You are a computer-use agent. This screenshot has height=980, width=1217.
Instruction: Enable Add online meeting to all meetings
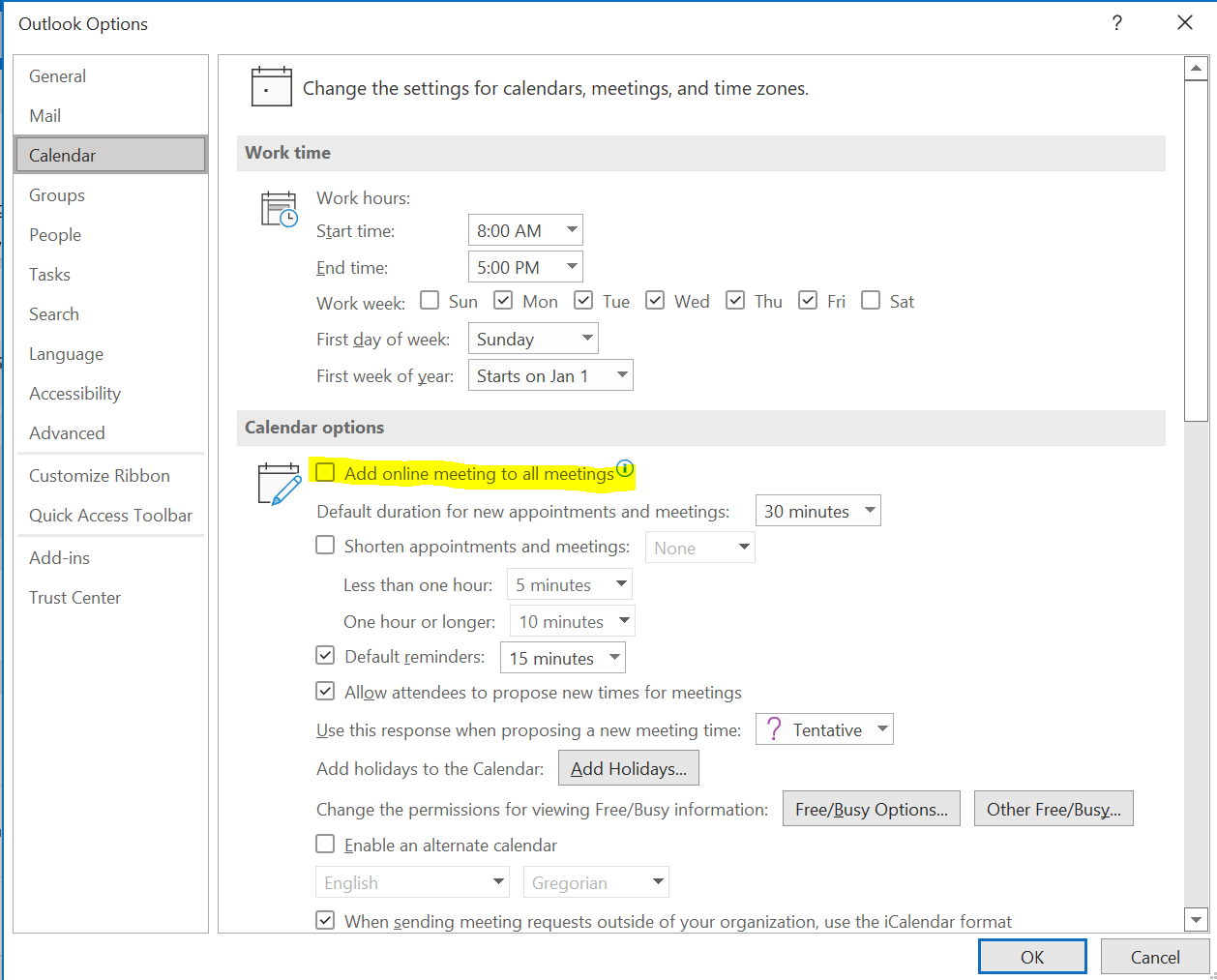[x=325, y=472]
